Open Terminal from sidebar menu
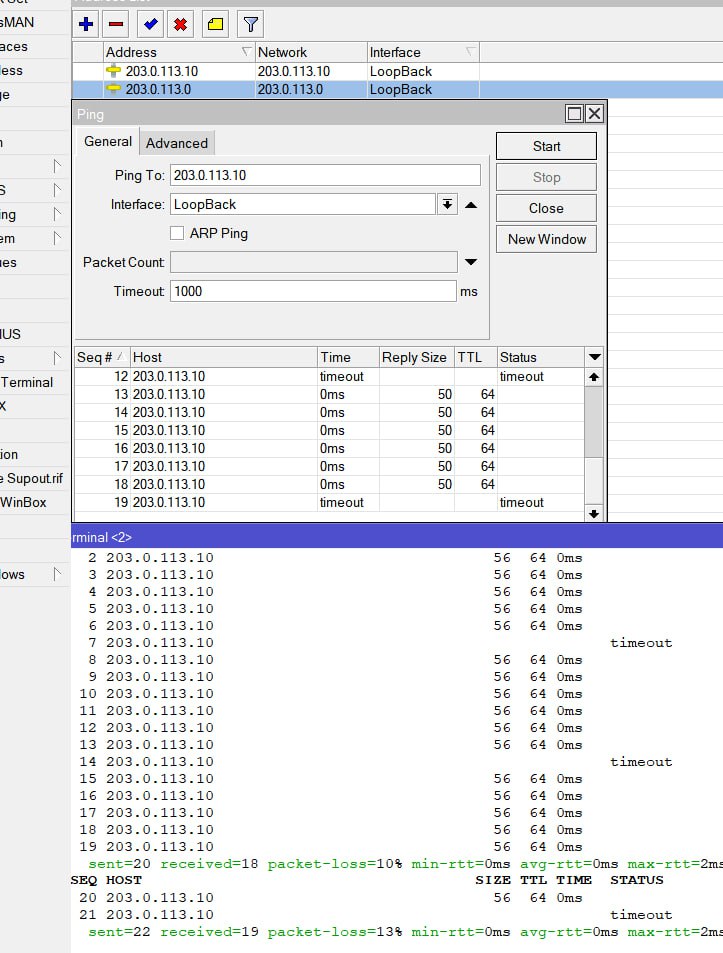Screen dimensions: 723x953 pyautogui.click(x=27, y=382)
